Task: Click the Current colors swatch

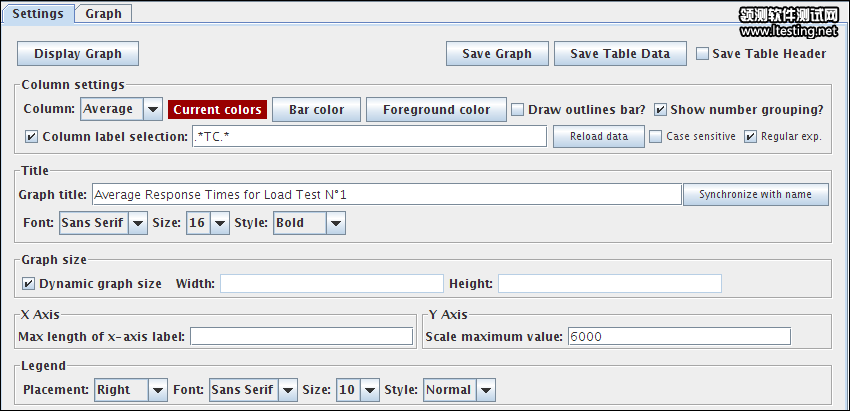Action: coord(217,110)
